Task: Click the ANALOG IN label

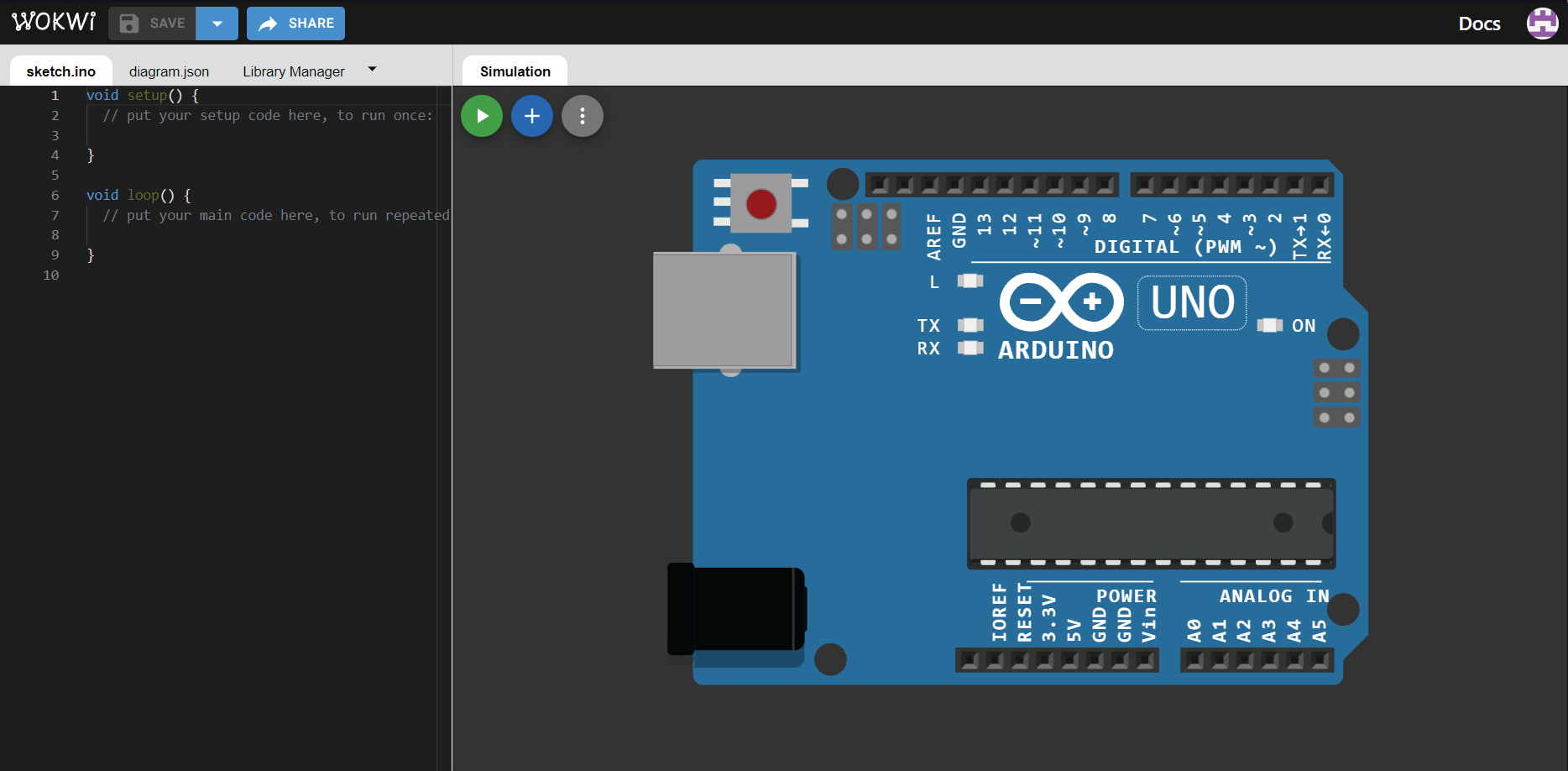Action: click(x=1274, y=596)
